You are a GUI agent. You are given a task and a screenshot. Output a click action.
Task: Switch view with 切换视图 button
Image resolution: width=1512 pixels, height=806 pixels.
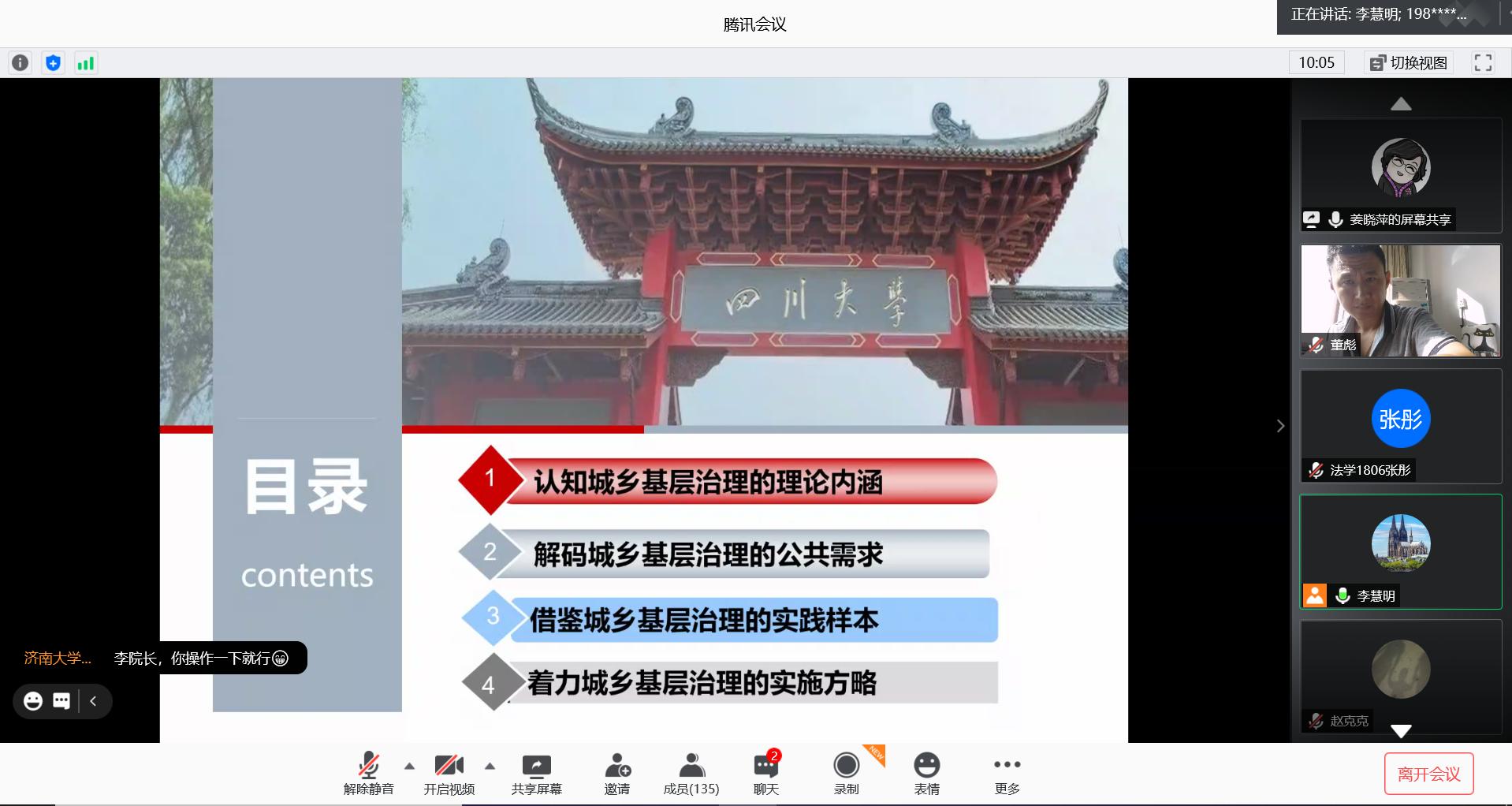coord(1409,63)
